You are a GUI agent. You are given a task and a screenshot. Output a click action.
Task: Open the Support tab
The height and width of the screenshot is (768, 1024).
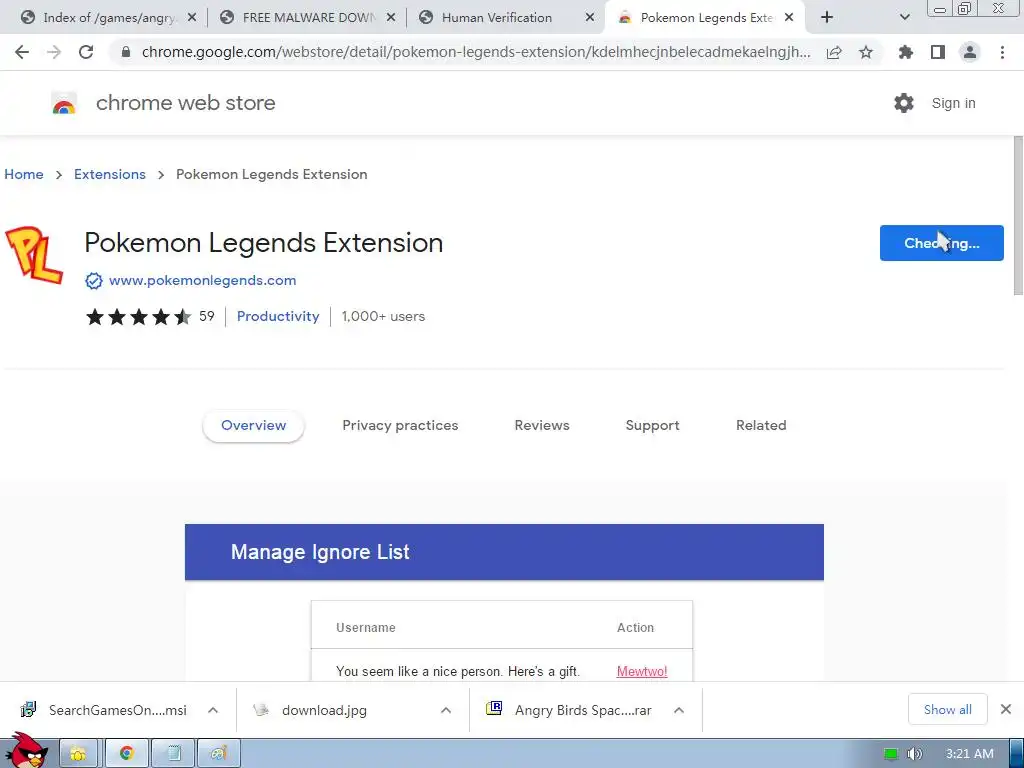pos(652,425)
